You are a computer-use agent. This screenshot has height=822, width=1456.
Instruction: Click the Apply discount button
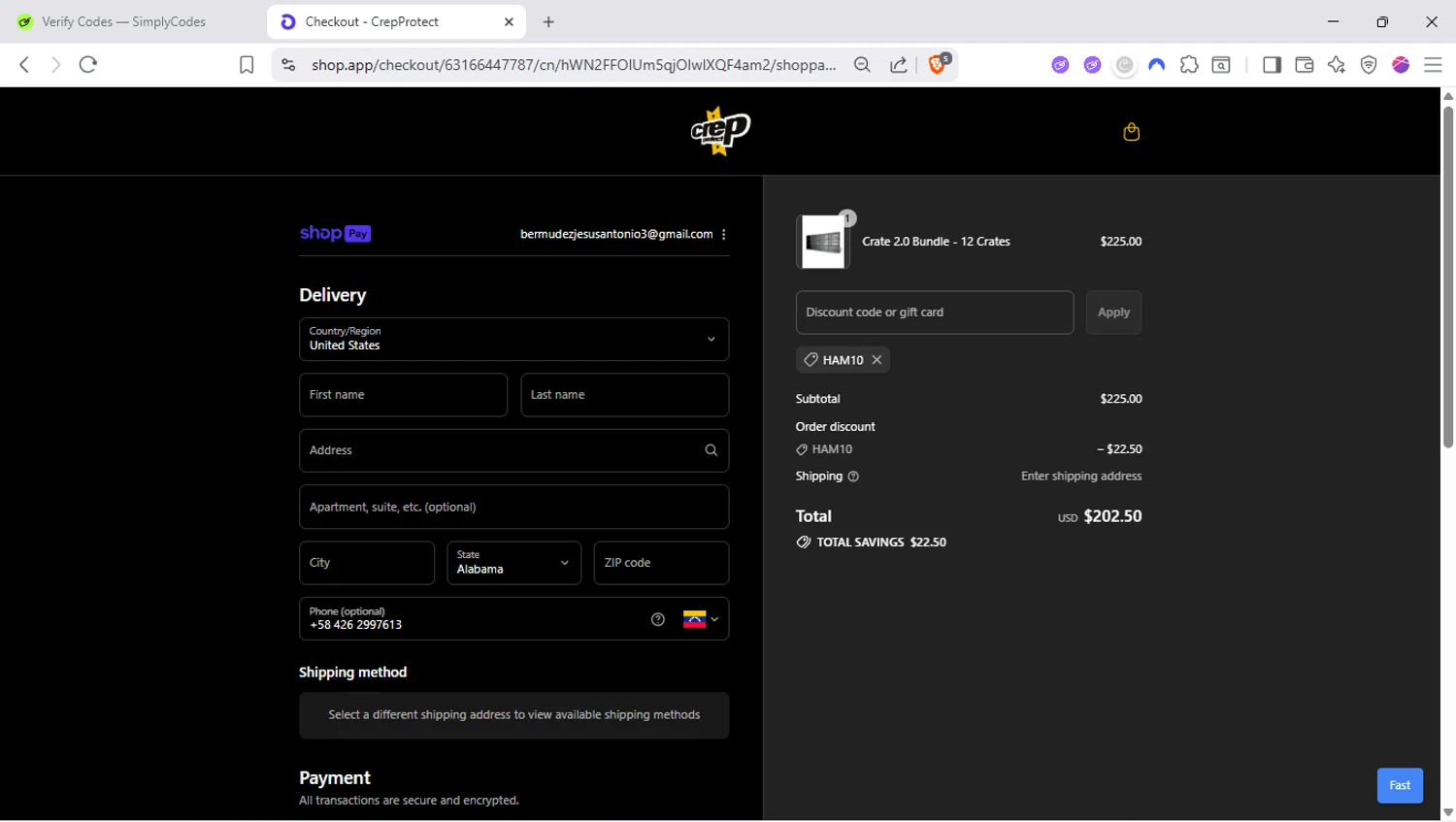pyautogui.click(x=1113, y=312)
